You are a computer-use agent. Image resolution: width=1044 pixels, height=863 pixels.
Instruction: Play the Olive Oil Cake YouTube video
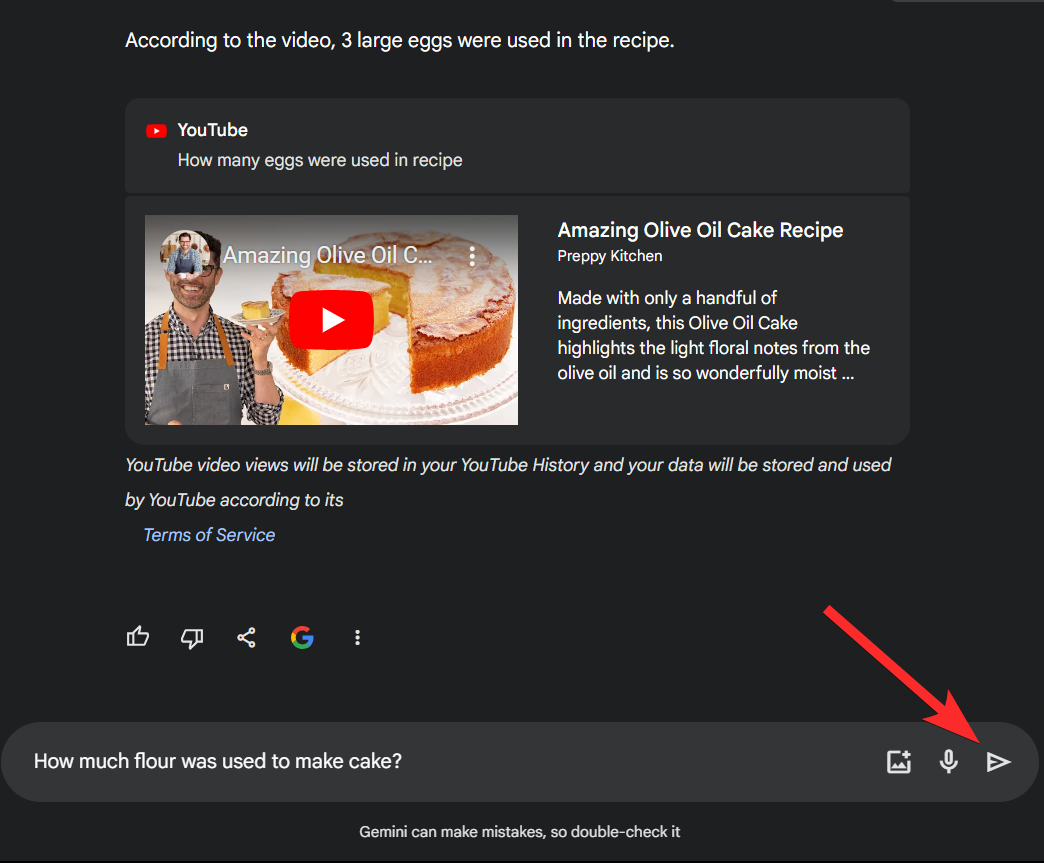click(332, 320)
